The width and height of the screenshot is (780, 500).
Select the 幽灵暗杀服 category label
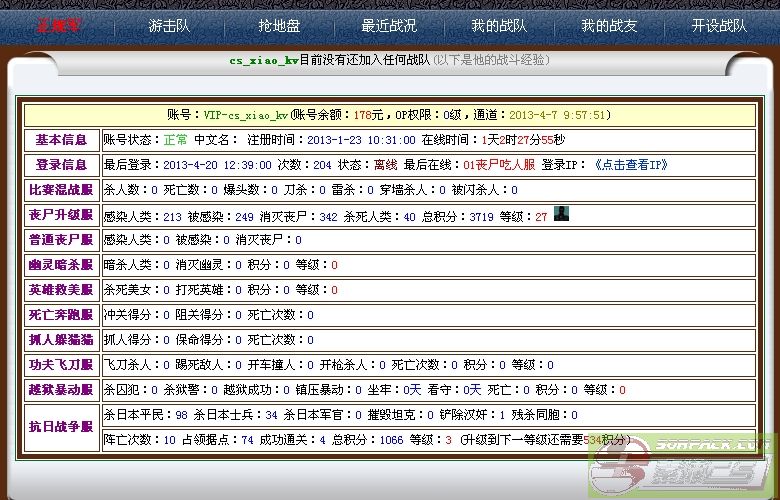tap(61, 265)
